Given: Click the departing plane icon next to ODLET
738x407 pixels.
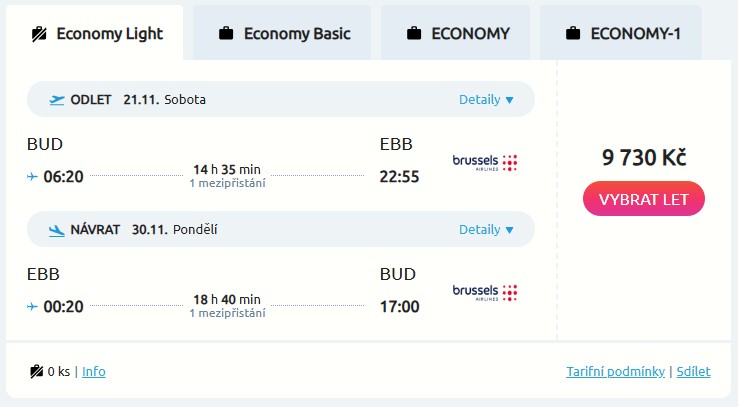Looking at the screenshot, I should point(57,99).
